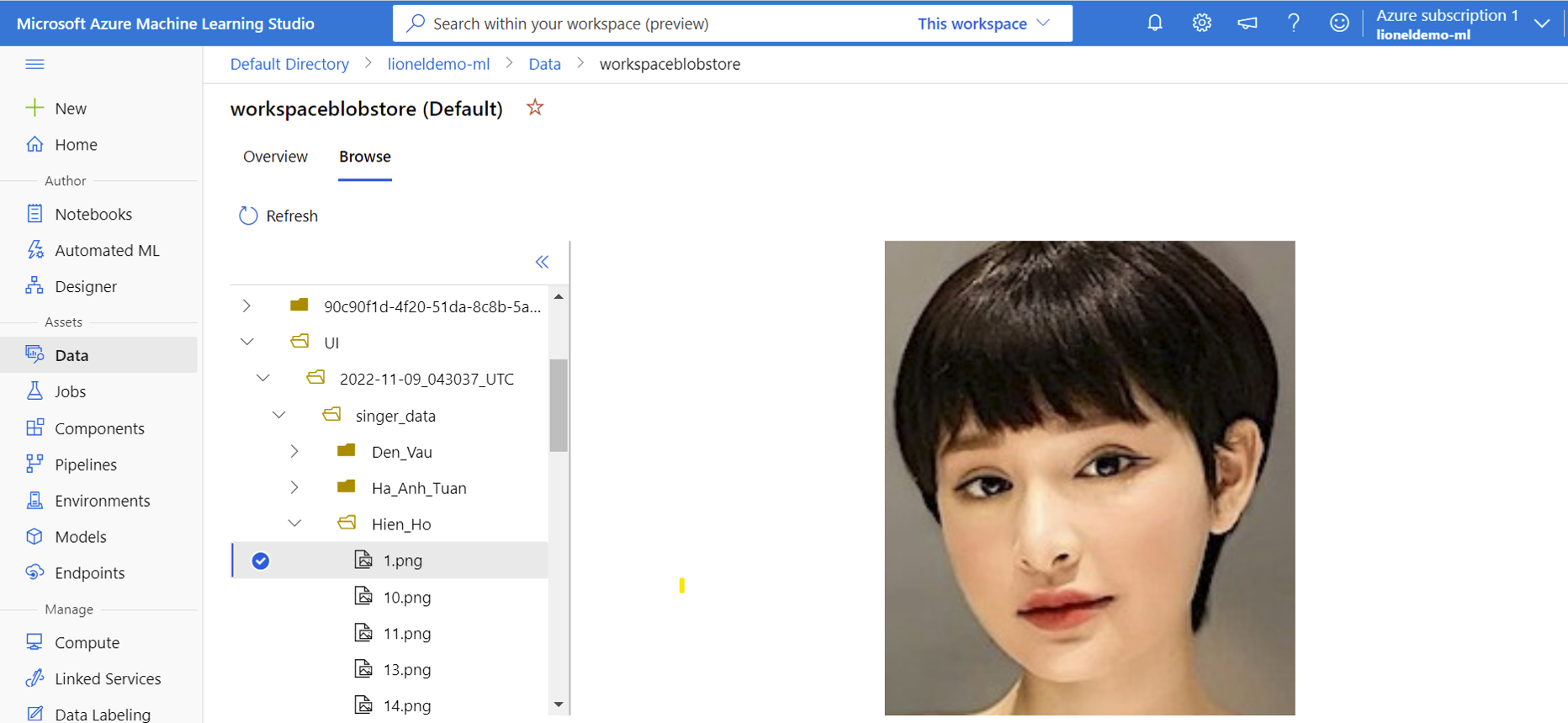Open the Data section in sidebar
1568x723 pixels.
(99, 355)
